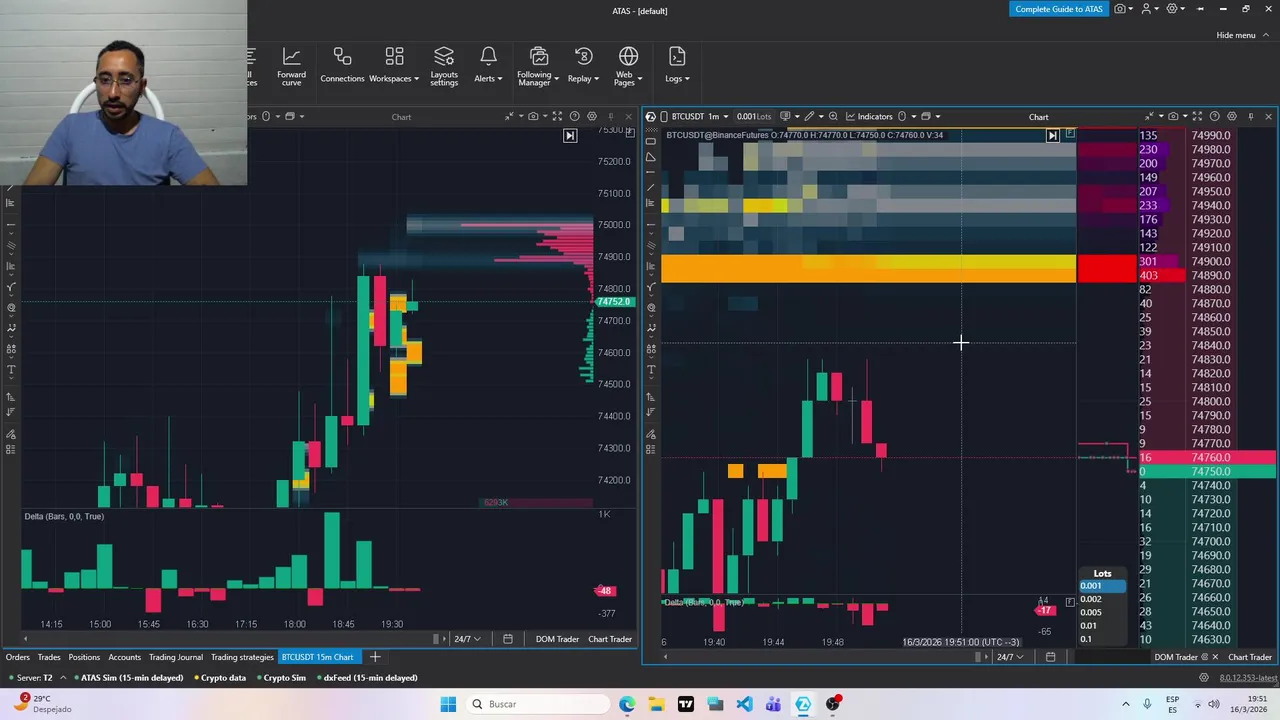
Task: Open the Layouts settings
Action: tap(444, 66)
